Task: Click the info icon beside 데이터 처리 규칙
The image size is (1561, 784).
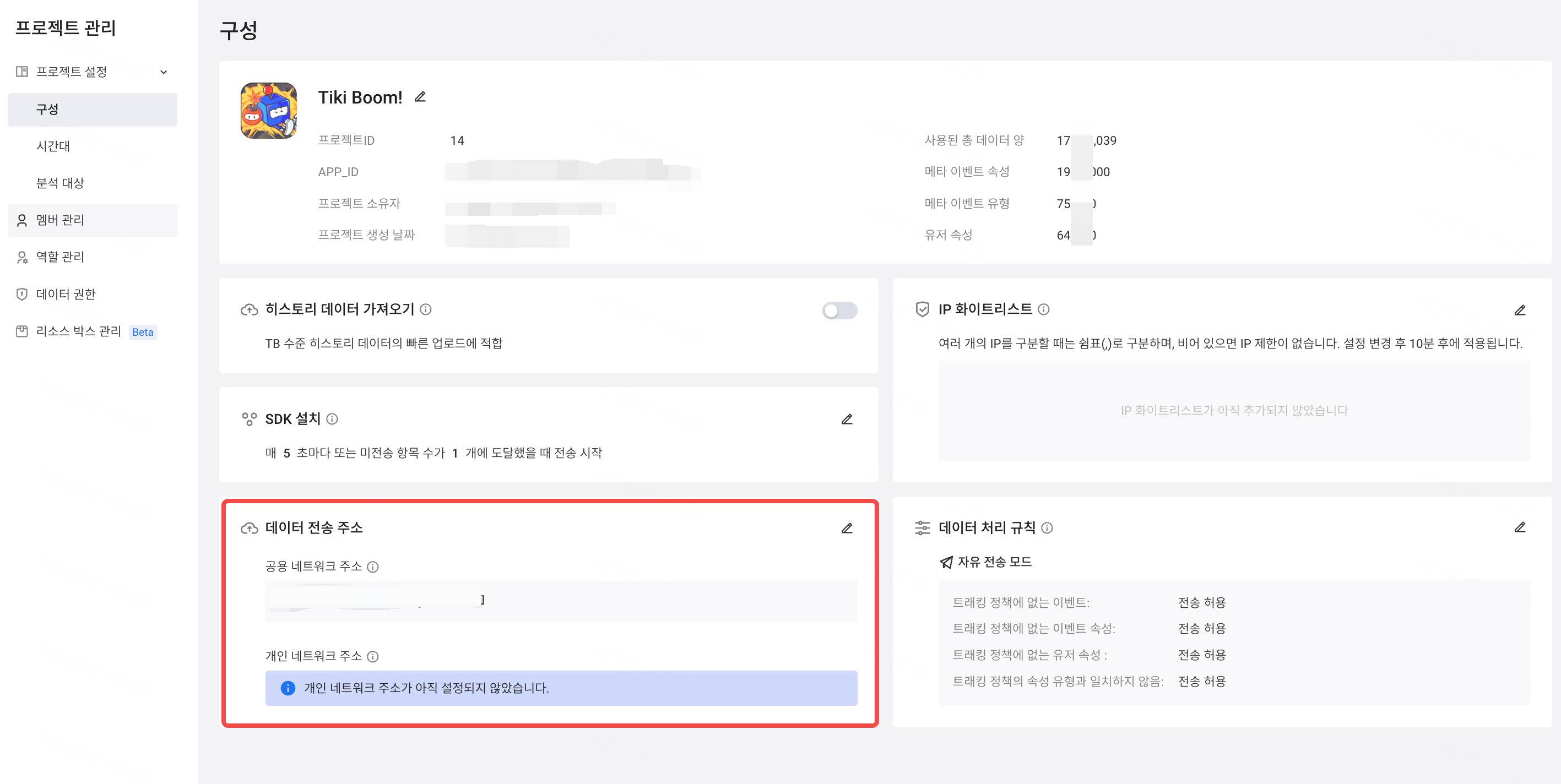Action: (x=1047, y=528)
